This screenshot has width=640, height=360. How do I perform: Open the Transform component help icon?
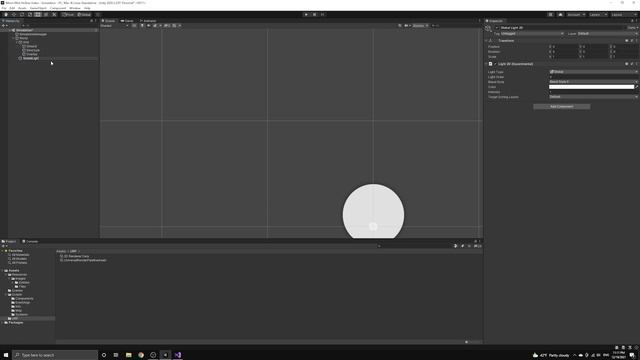(627, 41)
